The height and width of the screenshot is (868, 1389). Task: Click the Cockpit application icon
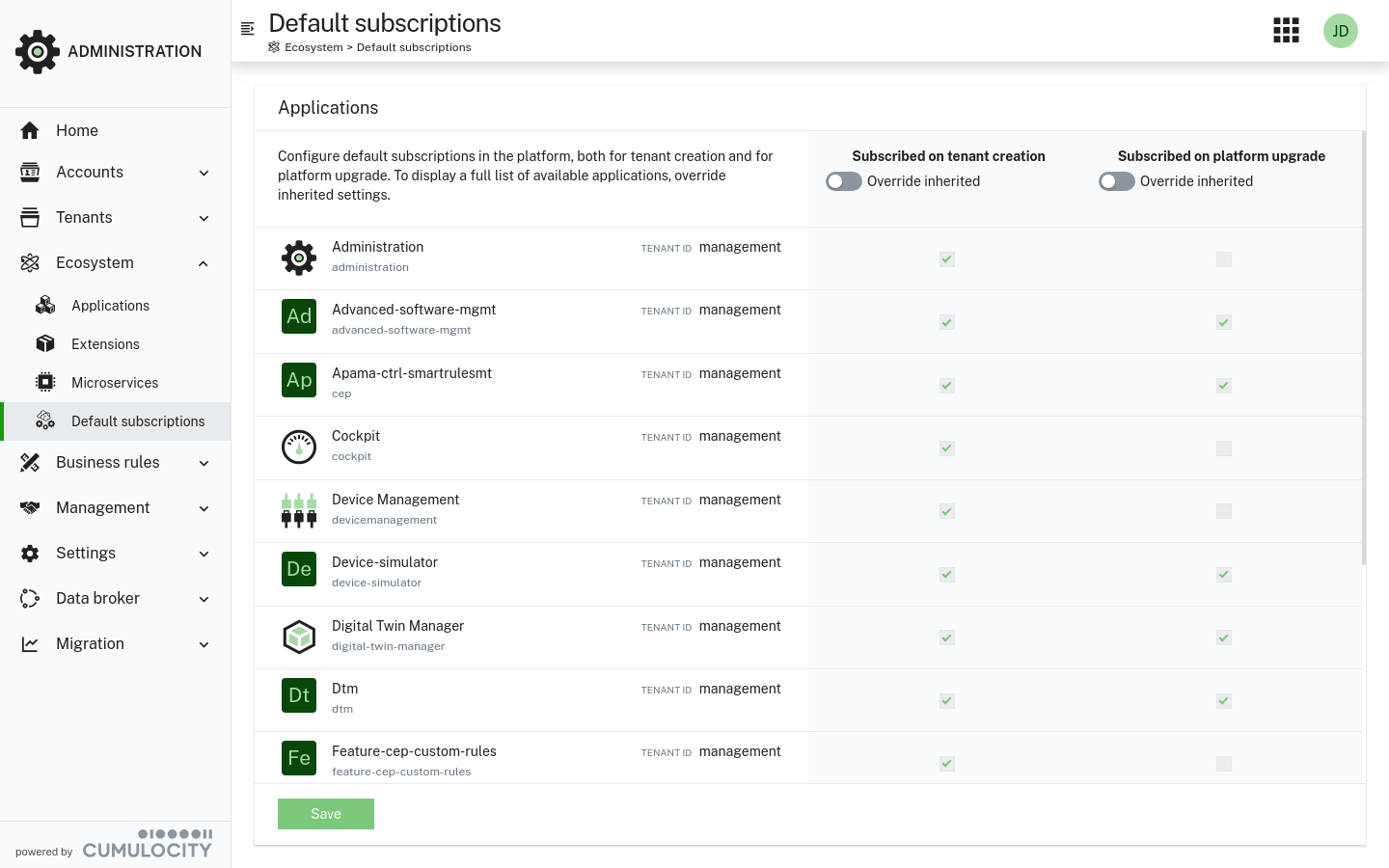pos(299,447)
